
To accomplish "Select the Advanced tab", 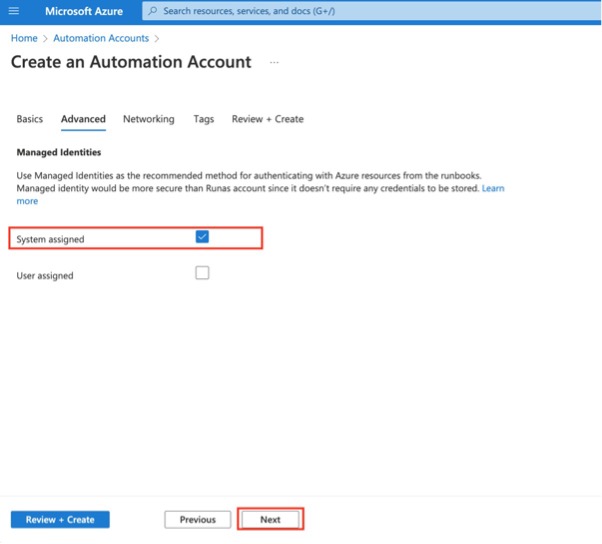I will pyautogui.click(x=83, y=119).
